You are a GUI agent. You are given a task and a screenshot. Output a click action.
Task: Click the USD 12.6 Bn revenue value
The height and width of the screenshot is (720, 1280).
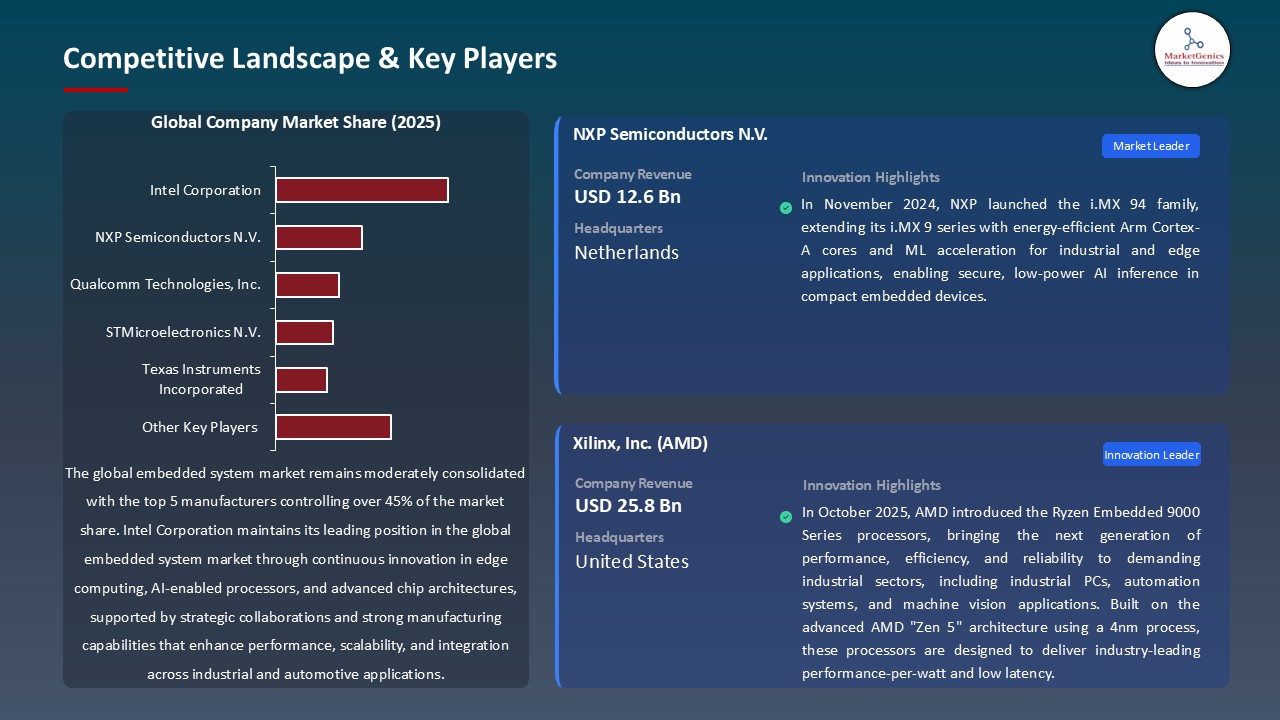627,197
